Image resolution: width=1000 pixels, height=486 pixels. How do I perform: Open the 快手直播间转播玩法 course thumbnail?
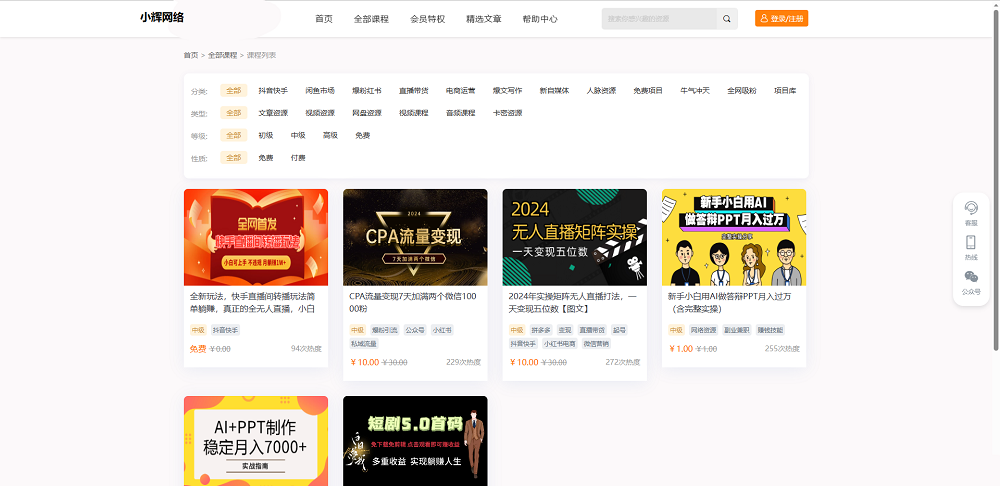(x=256, y=237)
